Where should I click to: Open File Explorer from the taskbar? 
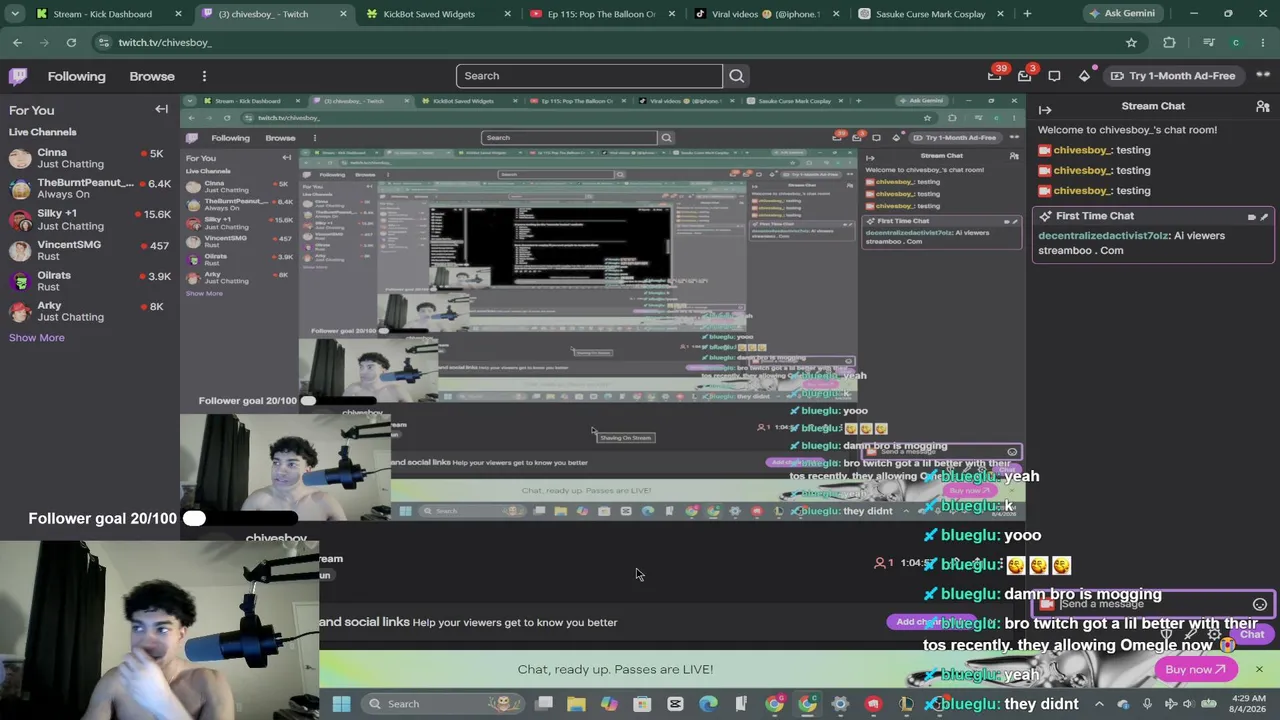[576, 704]
